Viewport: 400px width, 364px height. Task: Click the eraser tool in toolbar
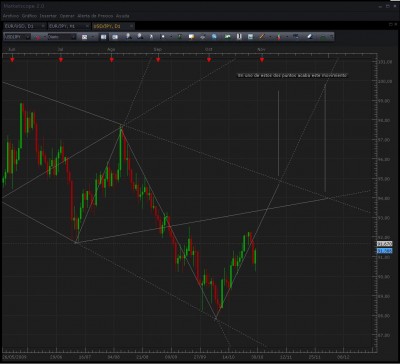[x=310, y=37]
